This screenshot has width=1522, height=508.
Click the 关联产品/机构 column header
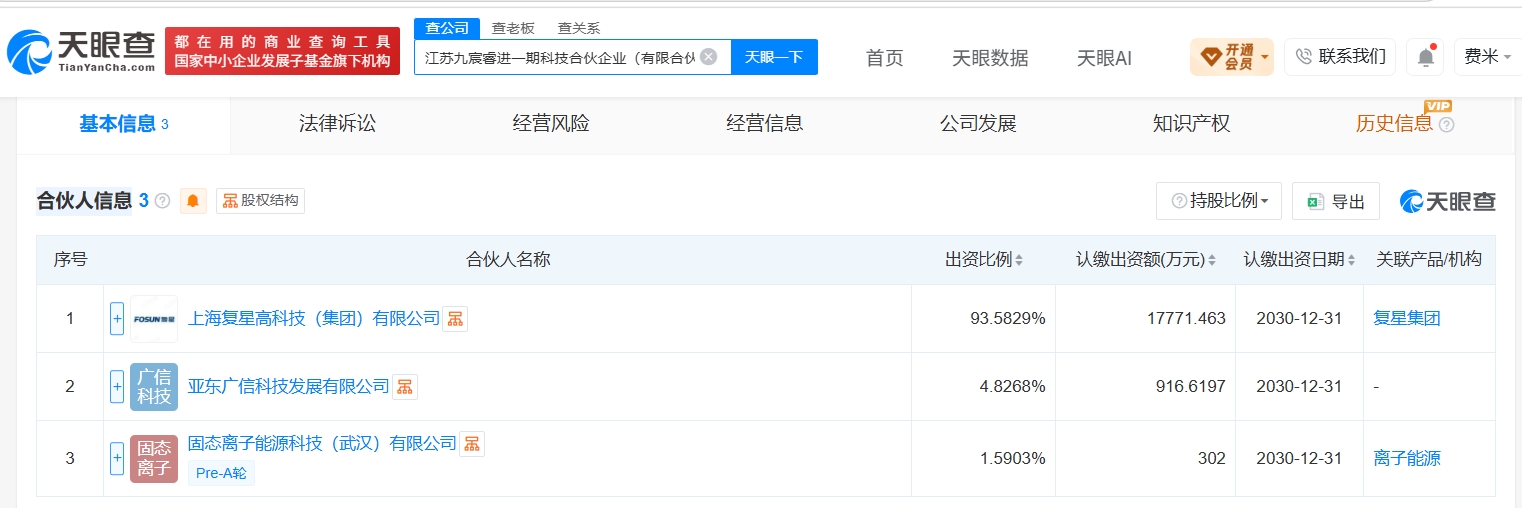coord(1429,260)
